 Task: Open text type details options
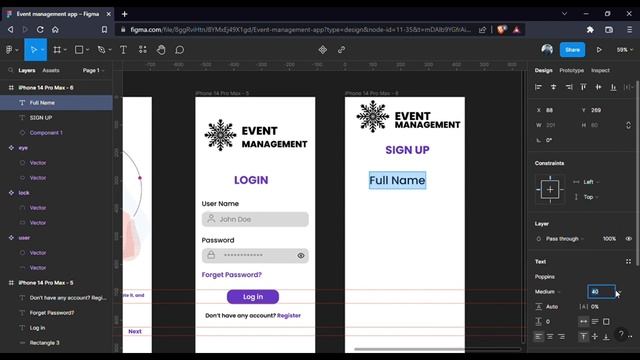pyautogui.click(x=628, y=262)
